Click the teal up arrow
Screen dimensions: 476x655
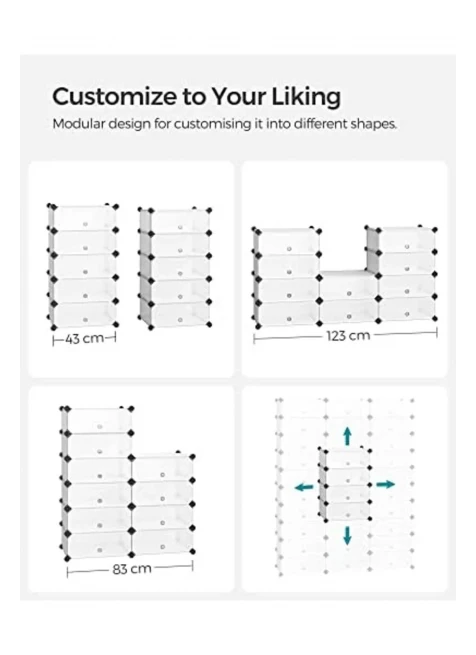click(347, 436)
